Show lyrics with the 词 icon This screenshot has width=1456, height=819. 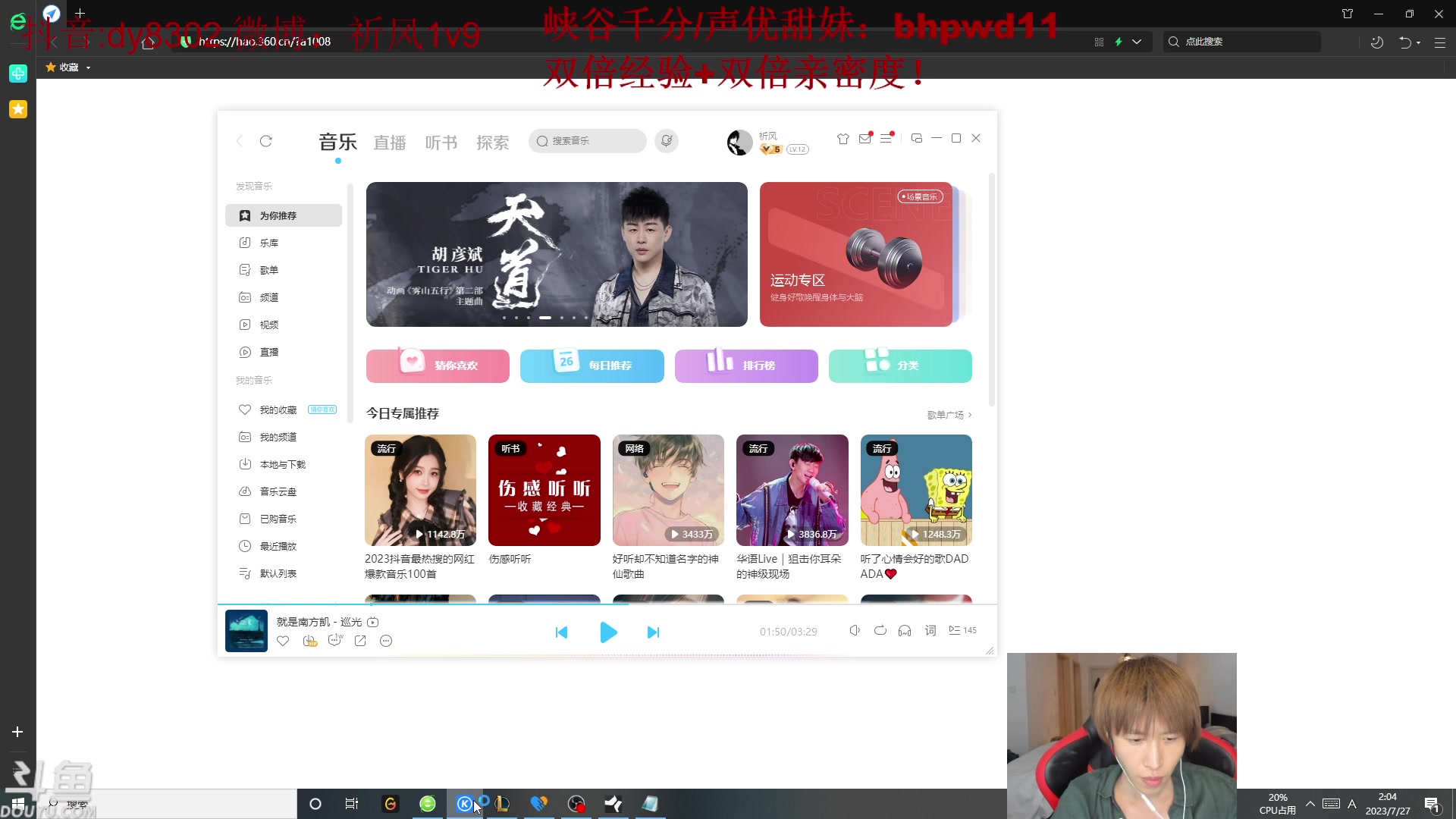point(930,631)
